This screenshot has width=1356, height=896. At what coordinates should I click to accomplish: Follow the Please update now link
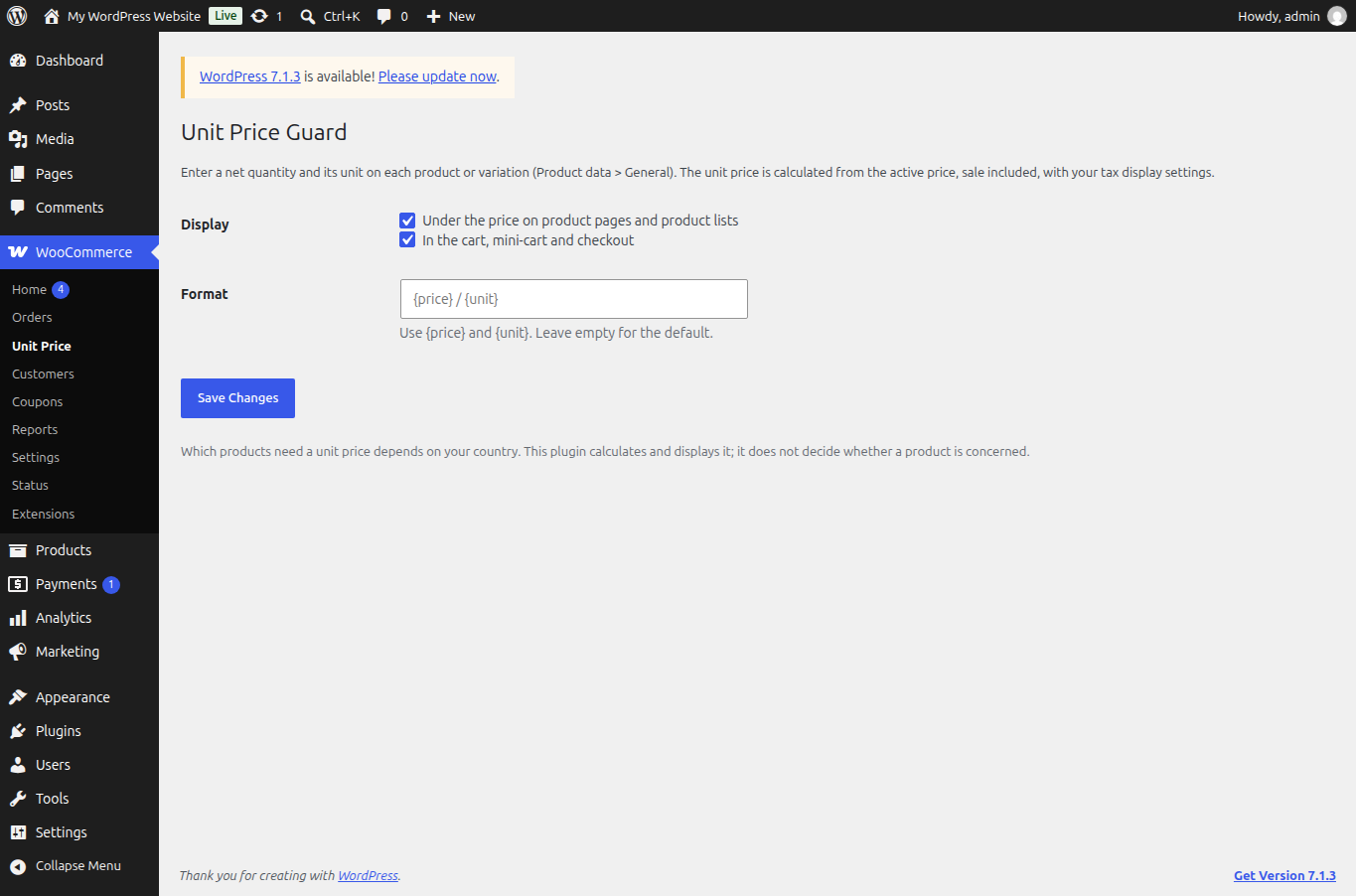[x=437, y=76]
